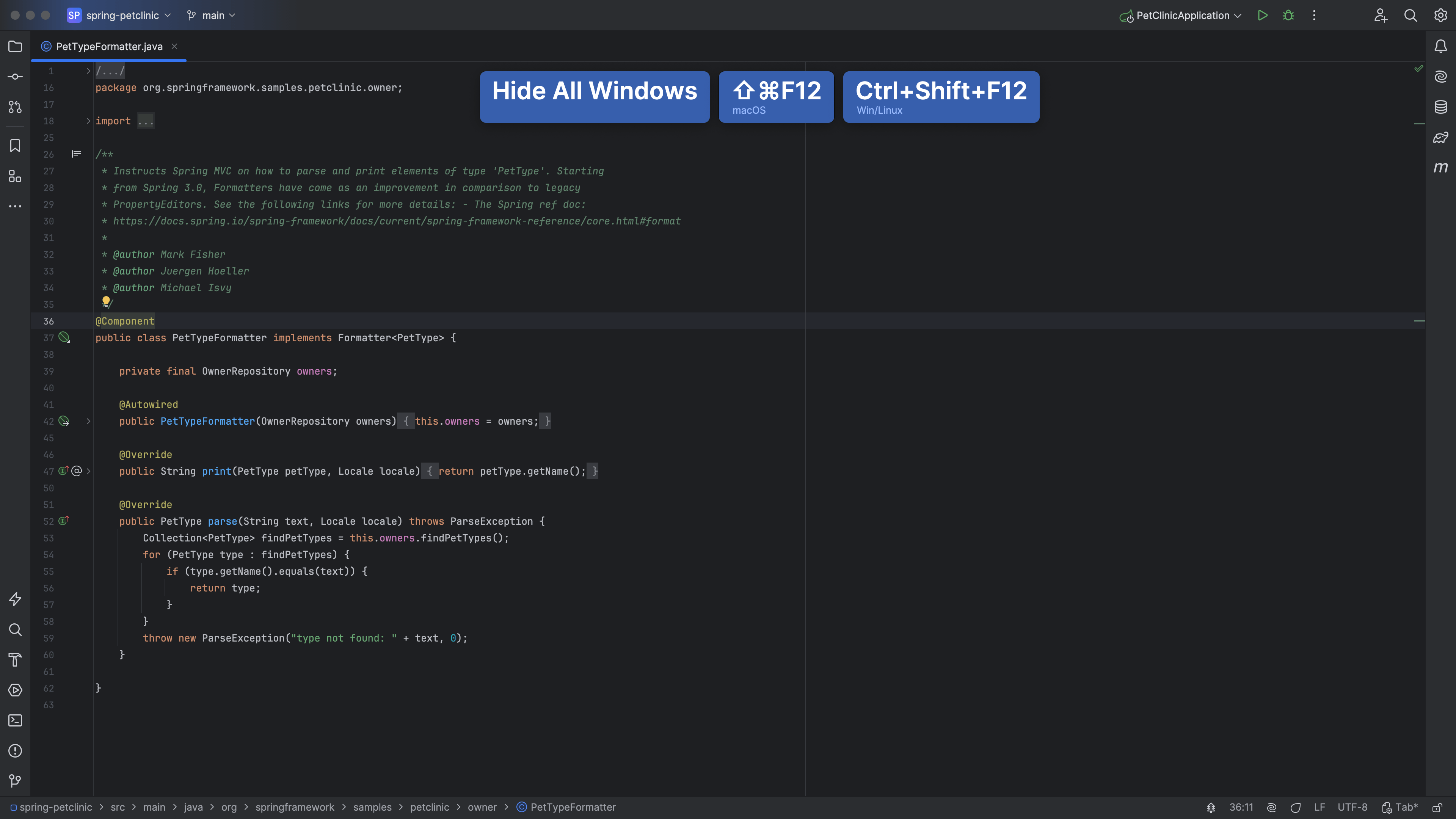Toggle read-only lock in status bar
This screenshot has width=1456, height=819.
(x=1437, y=807)
